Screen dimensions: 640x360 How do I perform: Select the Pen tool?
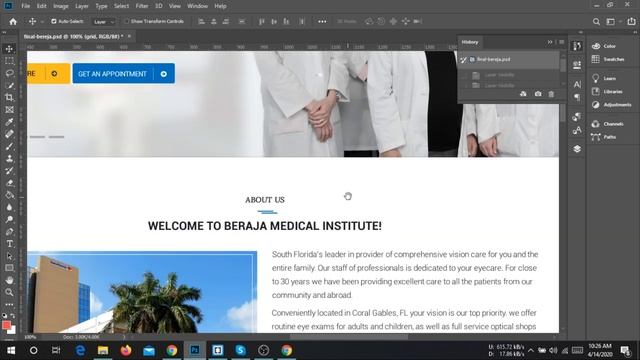[x=9, y=231]
